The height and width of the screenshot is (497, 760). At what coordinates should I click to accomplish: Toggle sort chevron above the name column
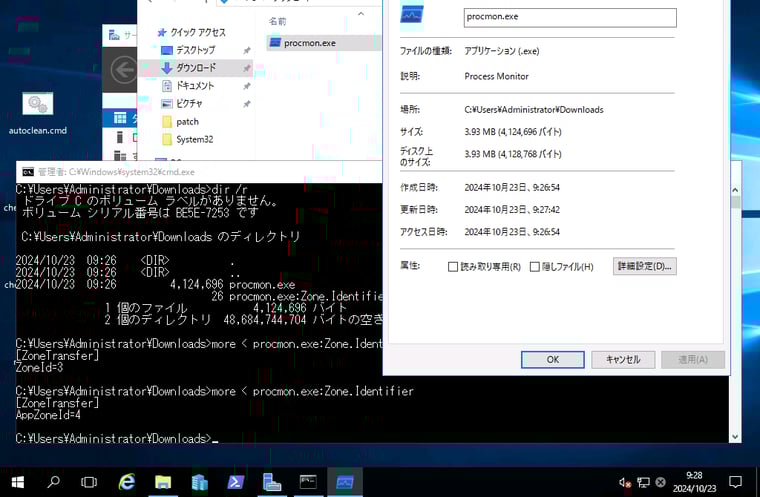361,14
